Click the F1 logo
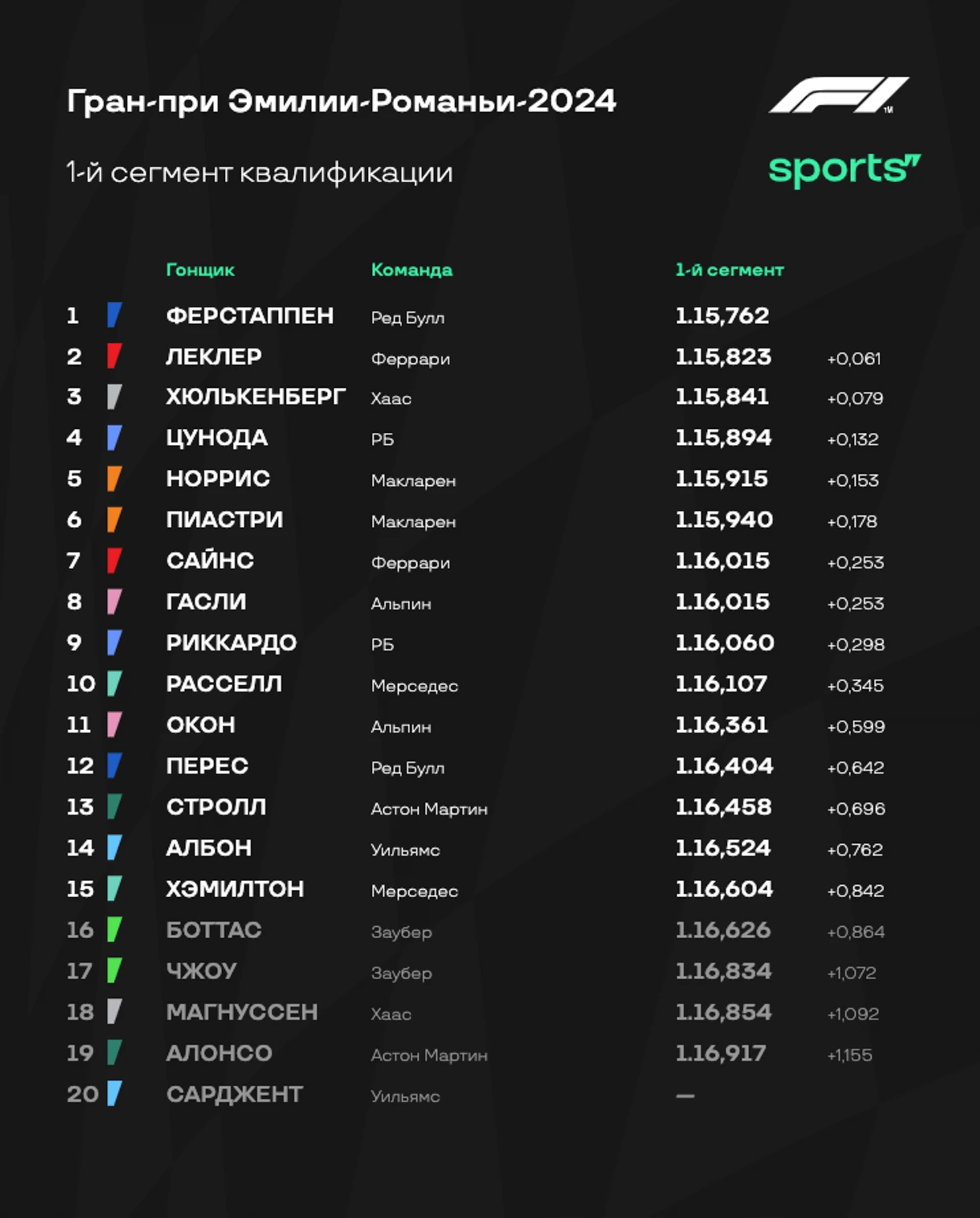The height and width of the screenshot is (1218, 980). 838,95
